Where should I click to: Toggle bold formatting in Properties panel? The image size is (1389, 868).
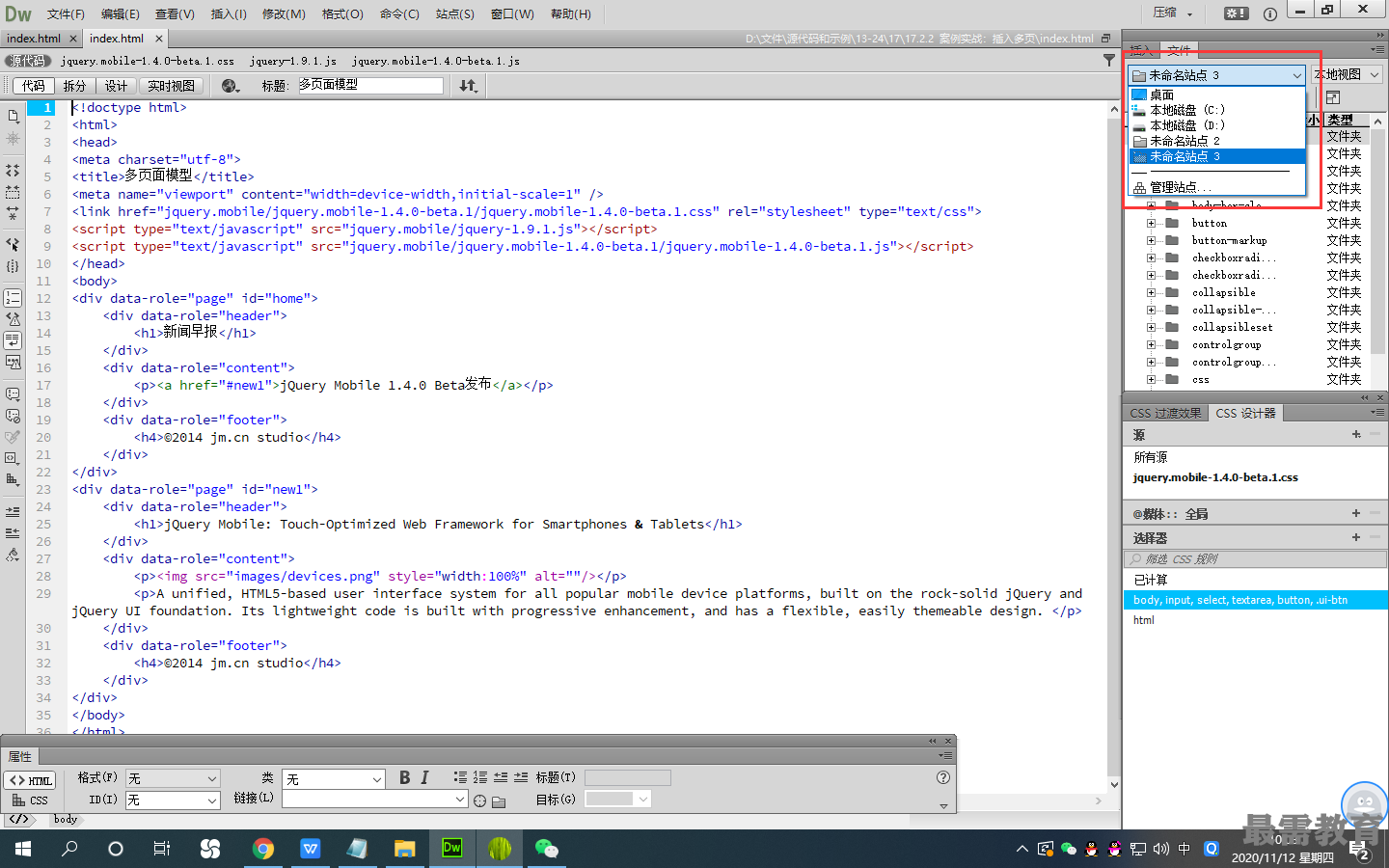(404, 777)
